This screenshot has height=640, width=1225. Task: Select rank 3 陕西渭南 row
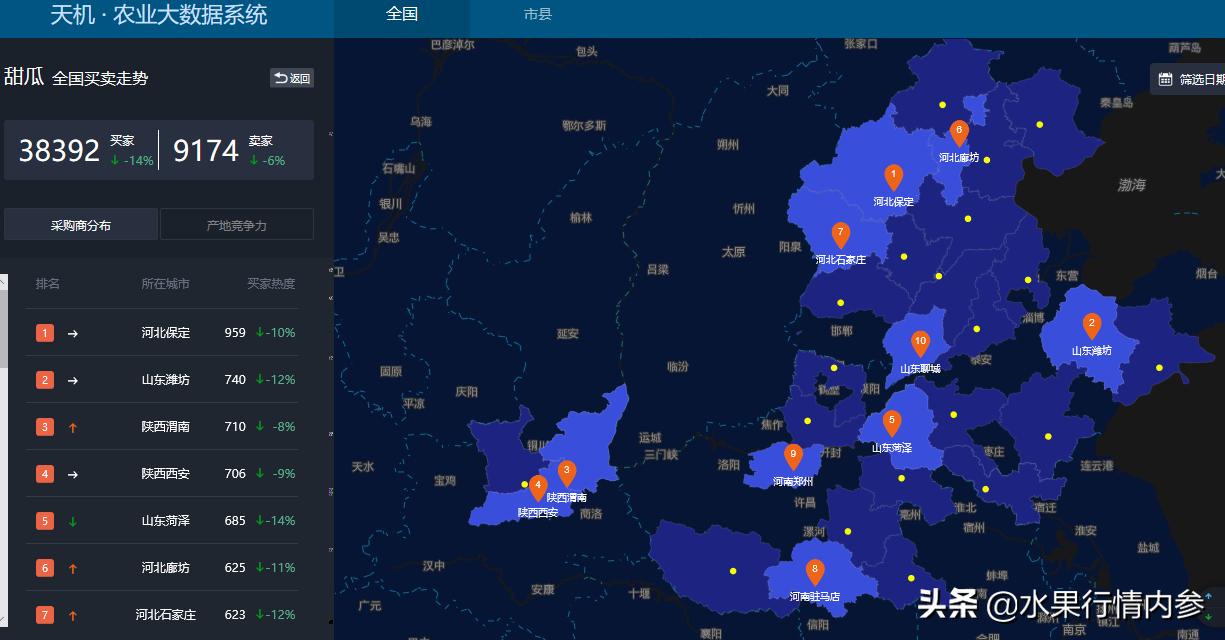[166, 427]
